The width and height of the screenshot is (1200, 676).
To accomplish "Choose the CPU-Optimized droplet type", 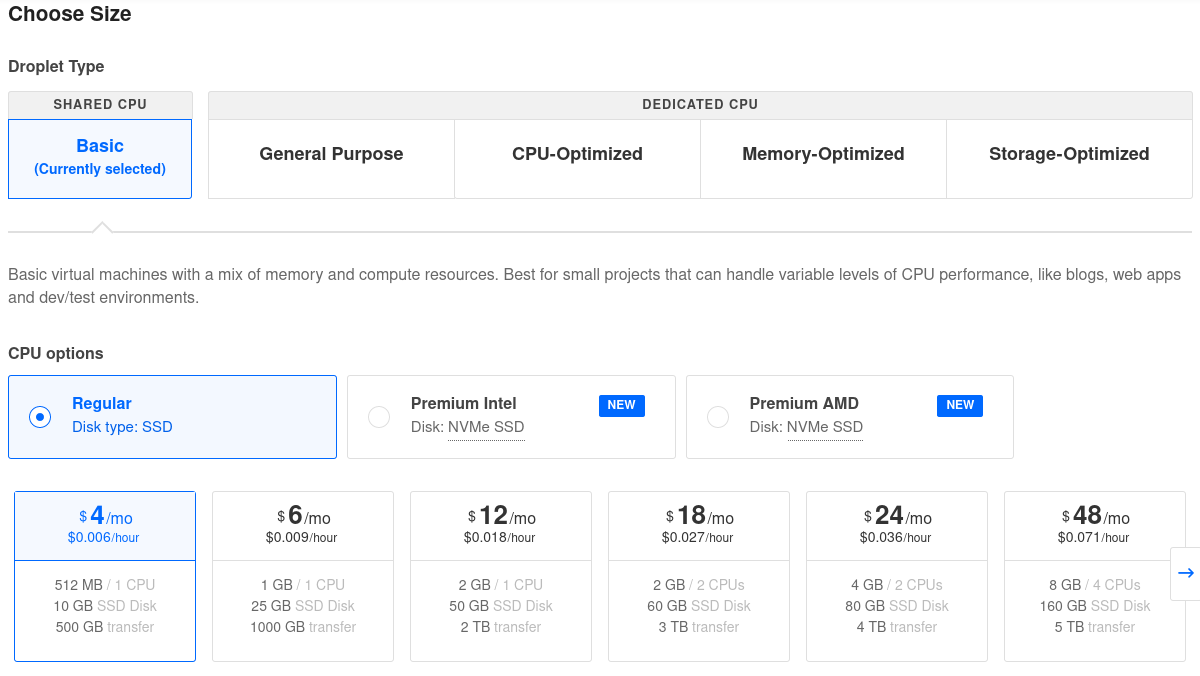I will (577, 155).
